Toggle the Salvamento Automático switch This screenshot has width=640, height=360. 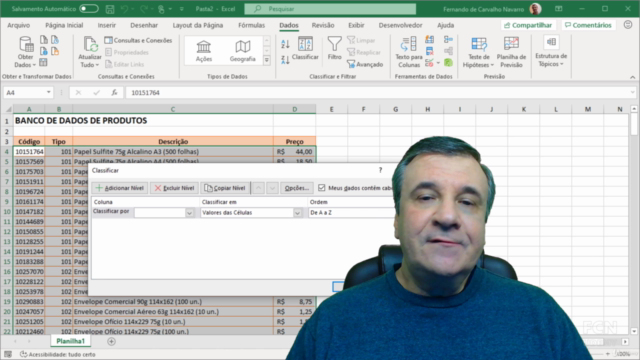tap(89, 9)
